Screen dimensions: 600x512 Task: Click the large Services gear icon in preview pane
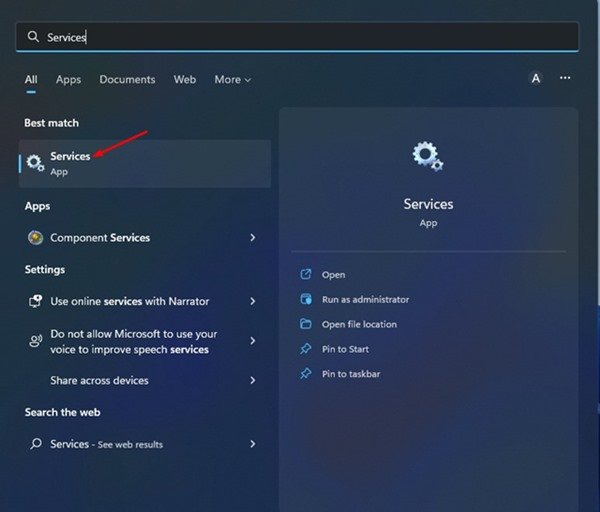pyautogui.click(x=428, y=157)
